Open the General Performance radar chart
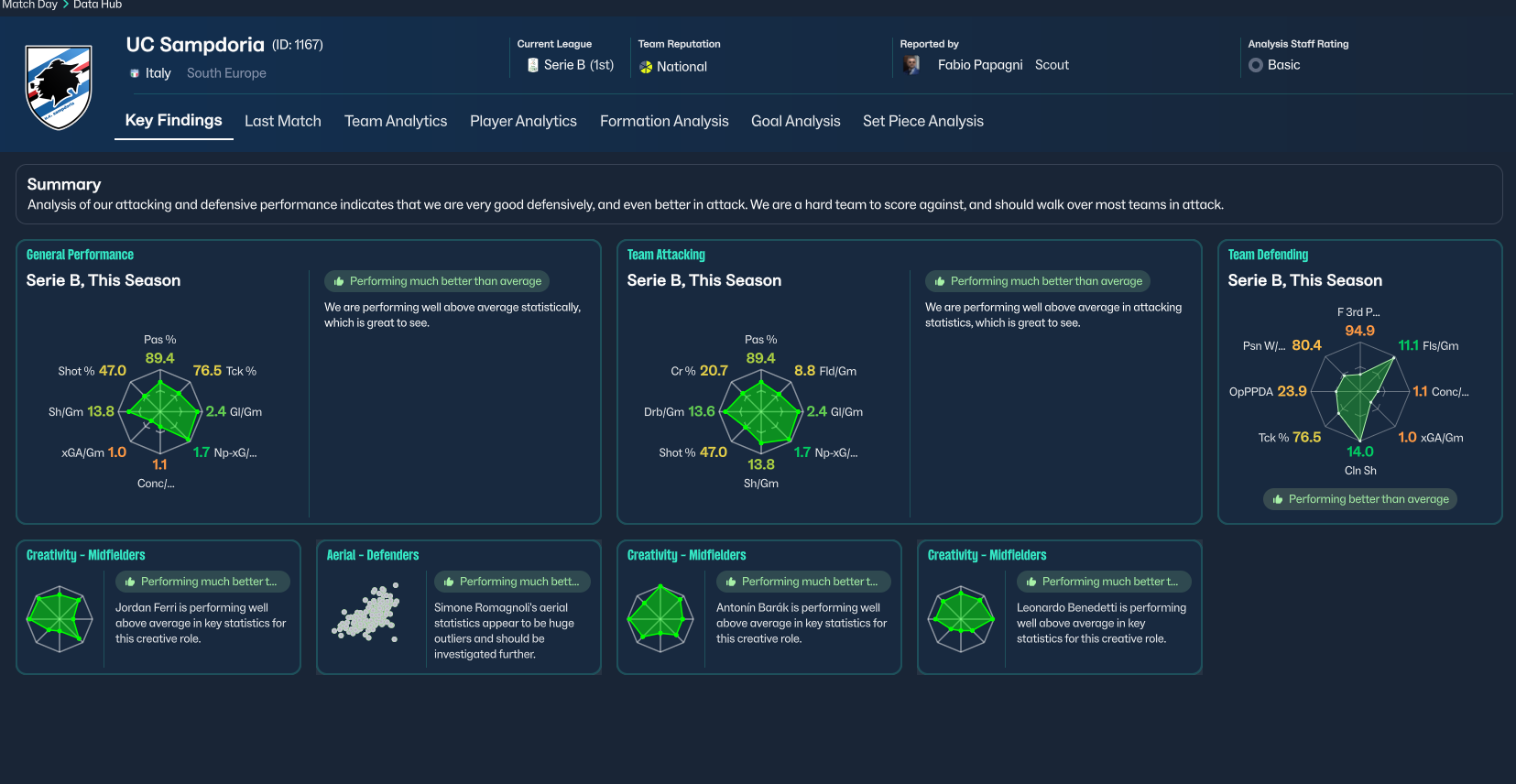1516x784 pixels. 160,409
